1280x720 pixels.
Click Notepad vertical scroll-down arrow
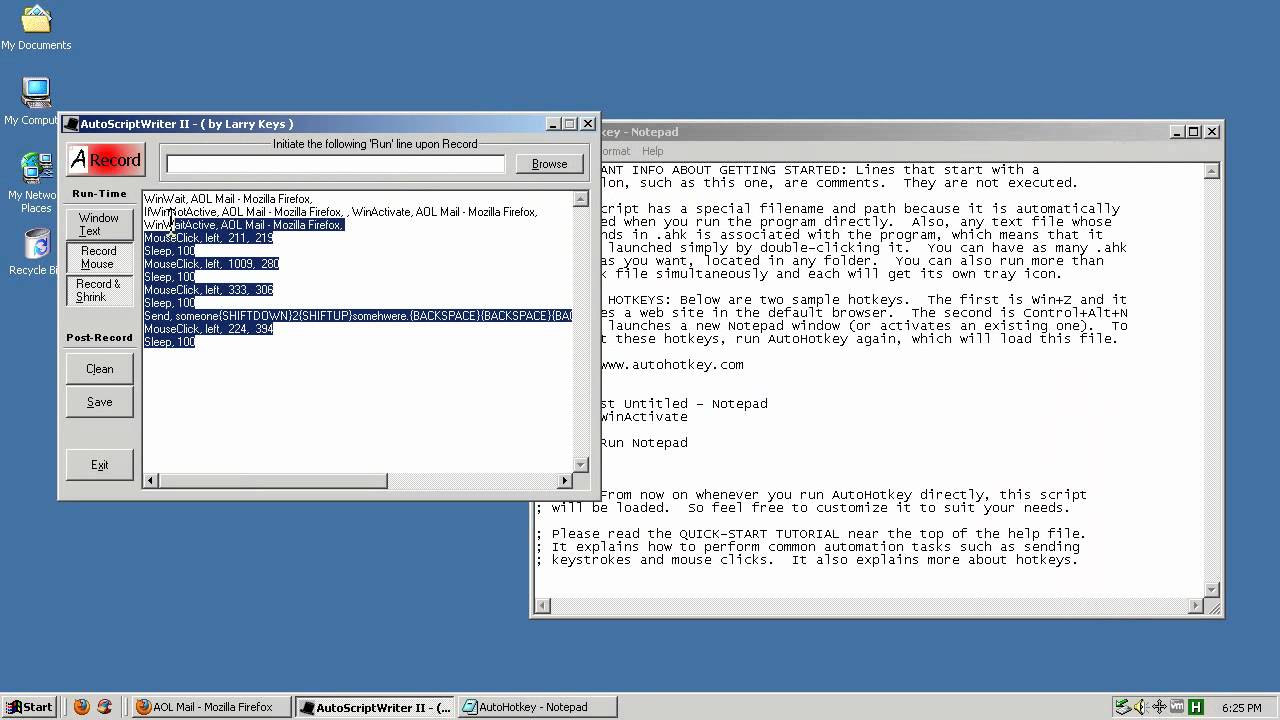(1212, 591)
